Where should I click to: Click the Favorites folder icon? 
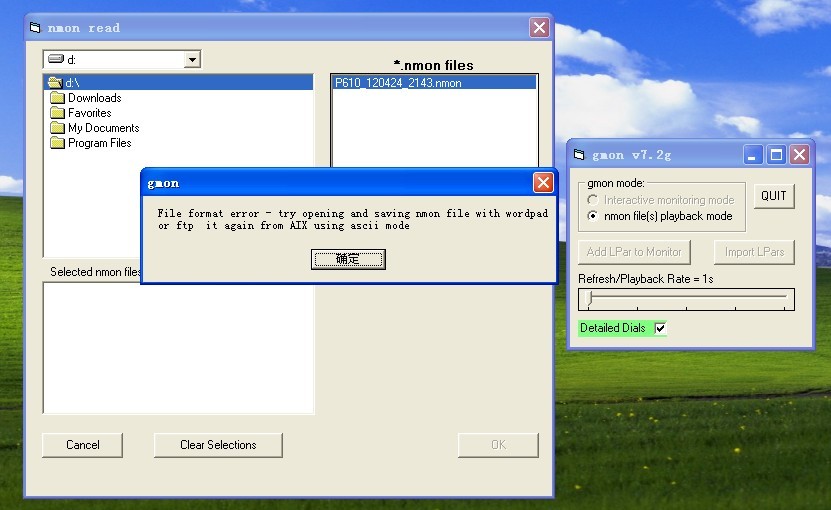click(x=57, y=113)
